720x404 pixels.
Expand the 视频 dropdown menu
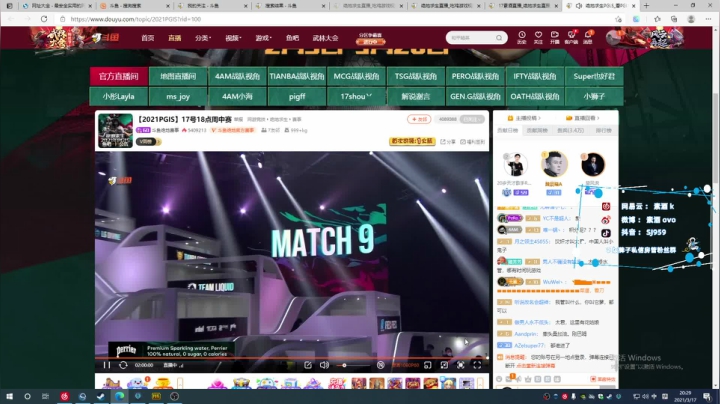(x=233, y=38)
